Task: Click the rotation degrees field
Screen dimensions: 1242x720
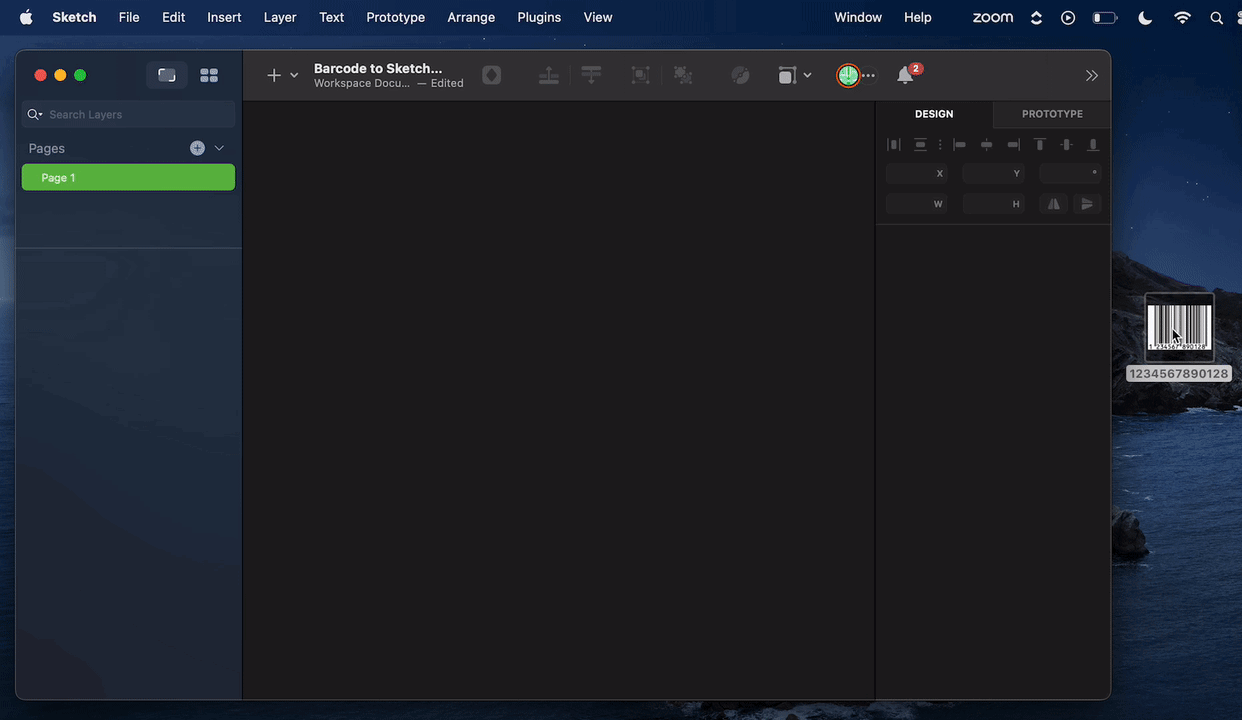Action: click(x=1070, y=174)
